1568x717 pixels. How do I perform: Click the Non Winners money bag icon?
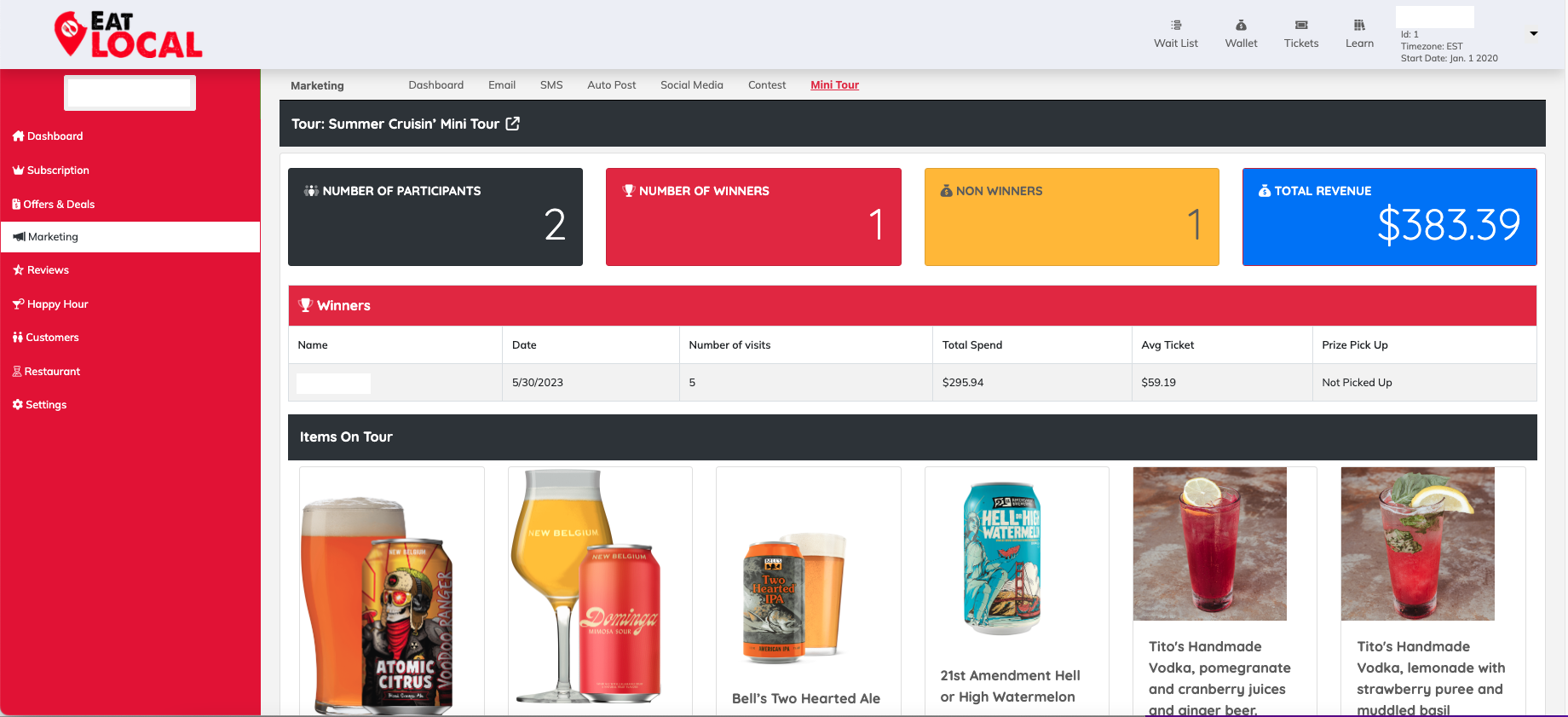946,191
